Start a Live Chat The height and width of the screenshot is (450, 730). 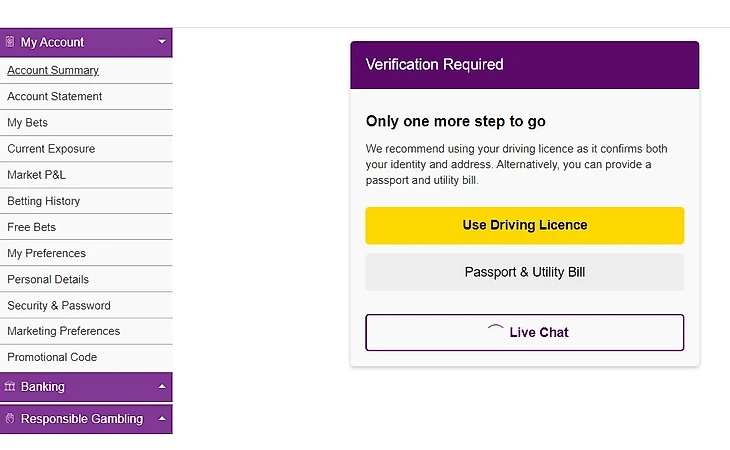pyautogui.click(x=525, y=332)
